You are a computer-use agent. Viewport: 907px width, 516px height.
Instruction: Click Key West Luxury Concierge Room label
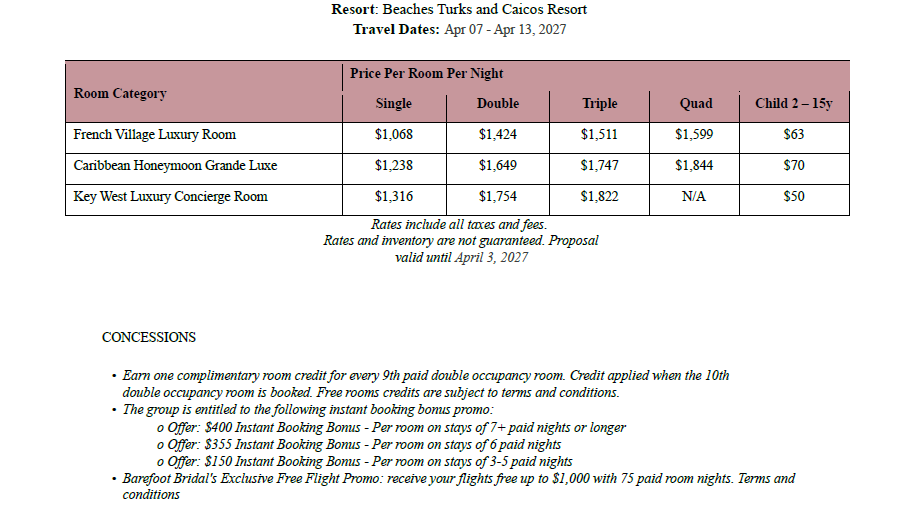tap(171, 196)
